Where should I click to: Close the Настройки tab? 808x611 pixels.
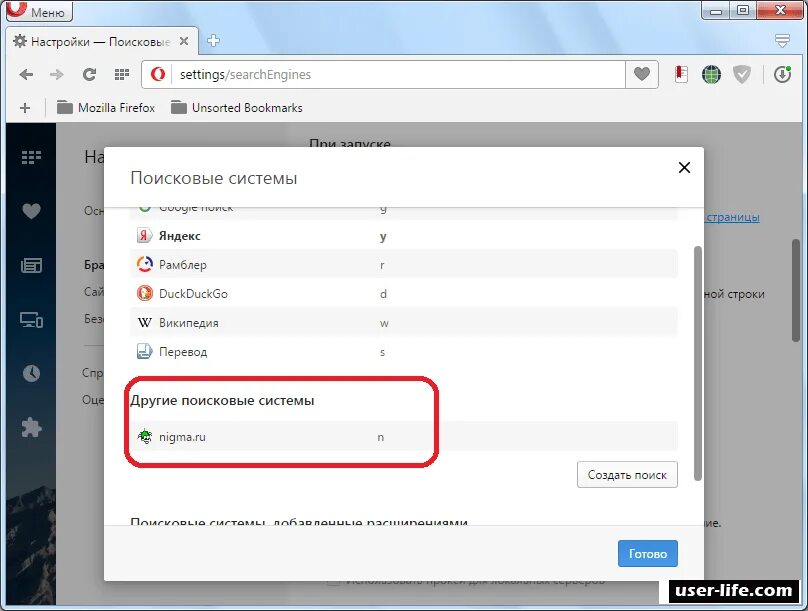[184, 41]
